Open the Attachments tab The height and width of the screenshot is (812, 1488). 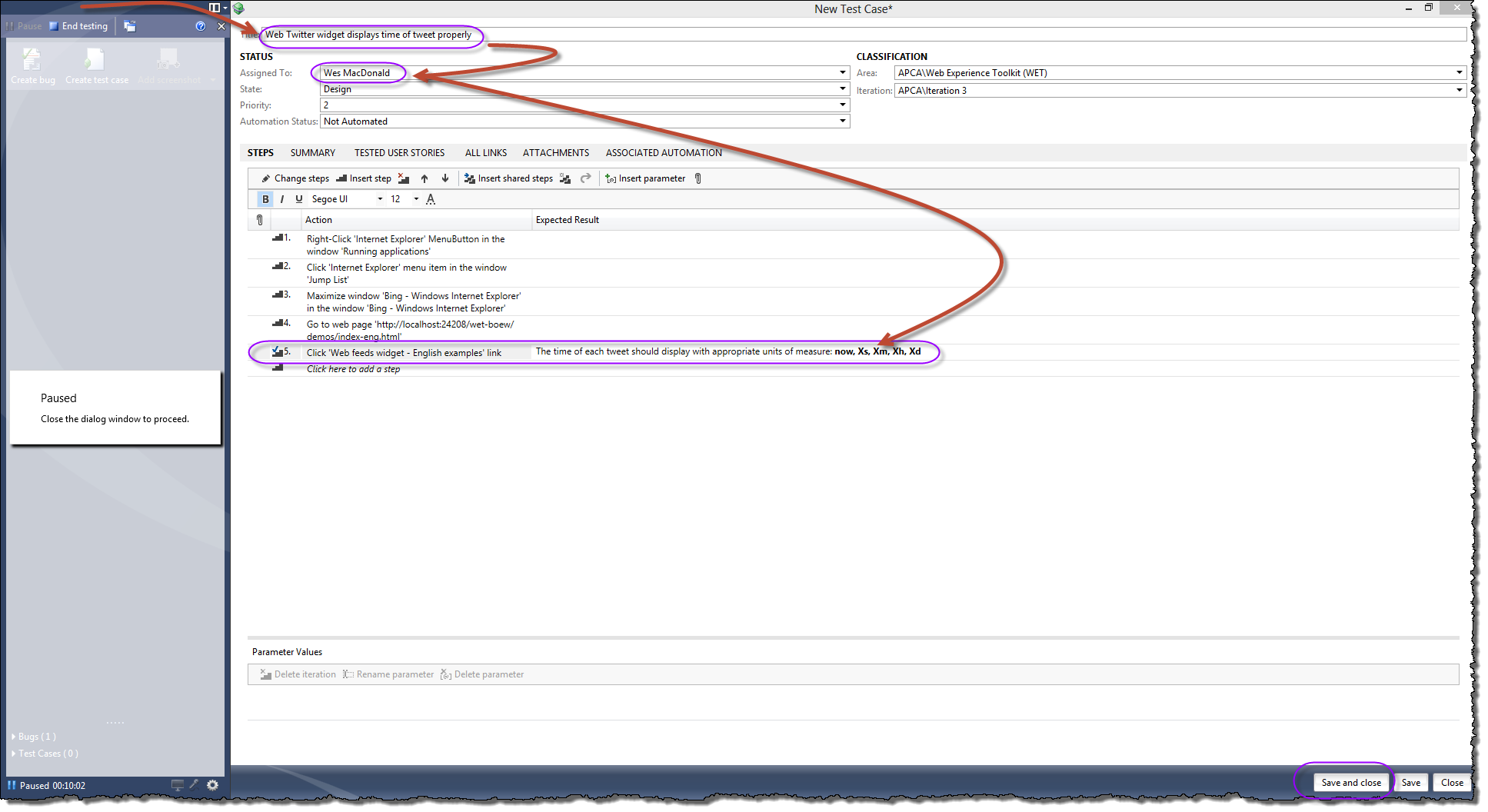555,153
